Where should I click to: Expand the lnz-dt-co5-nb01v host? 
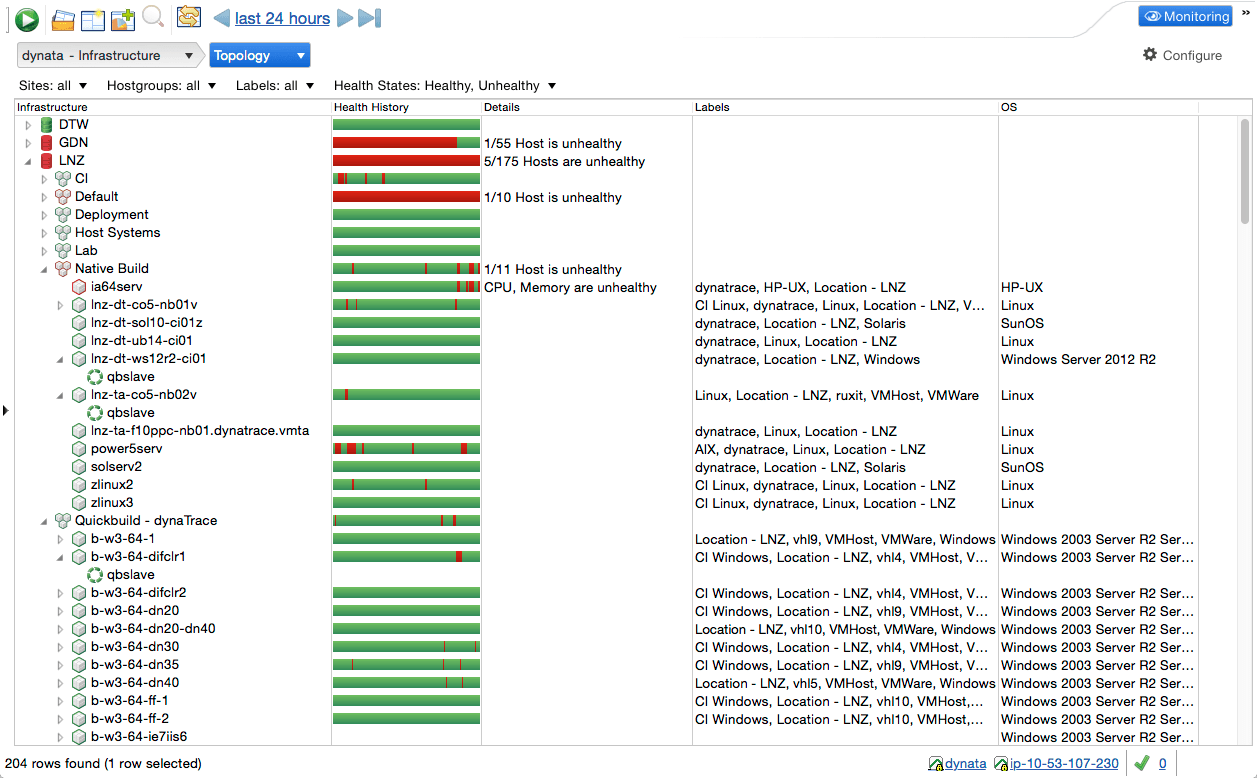pos(60,305)
